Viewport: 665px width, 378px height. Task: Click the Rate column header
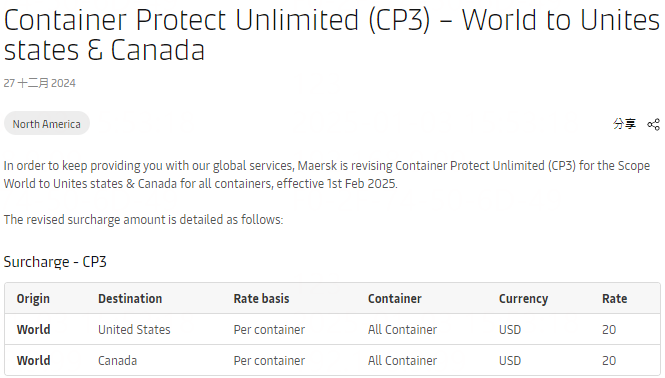point(615,299)
